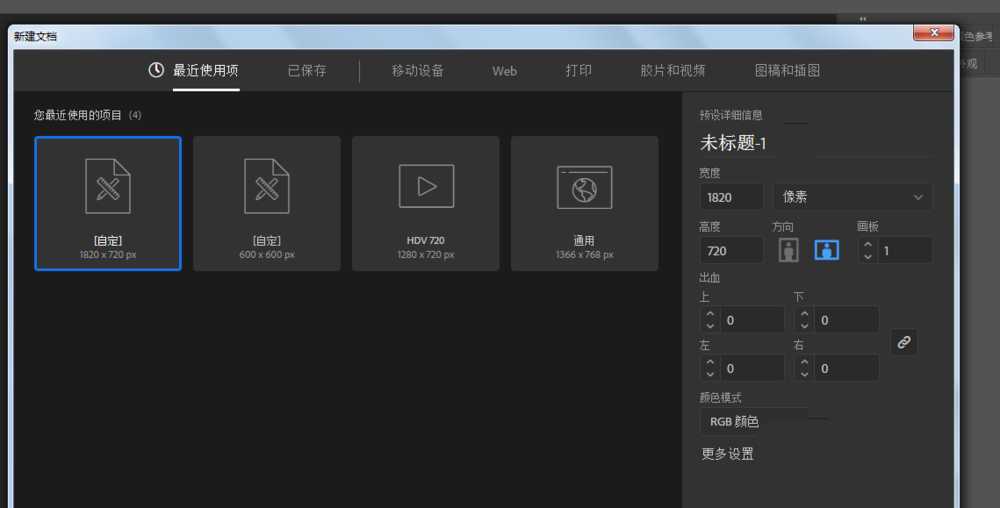Switch to the Web tab
This screenshot has height=508, width=1000.
pos(504,71)
